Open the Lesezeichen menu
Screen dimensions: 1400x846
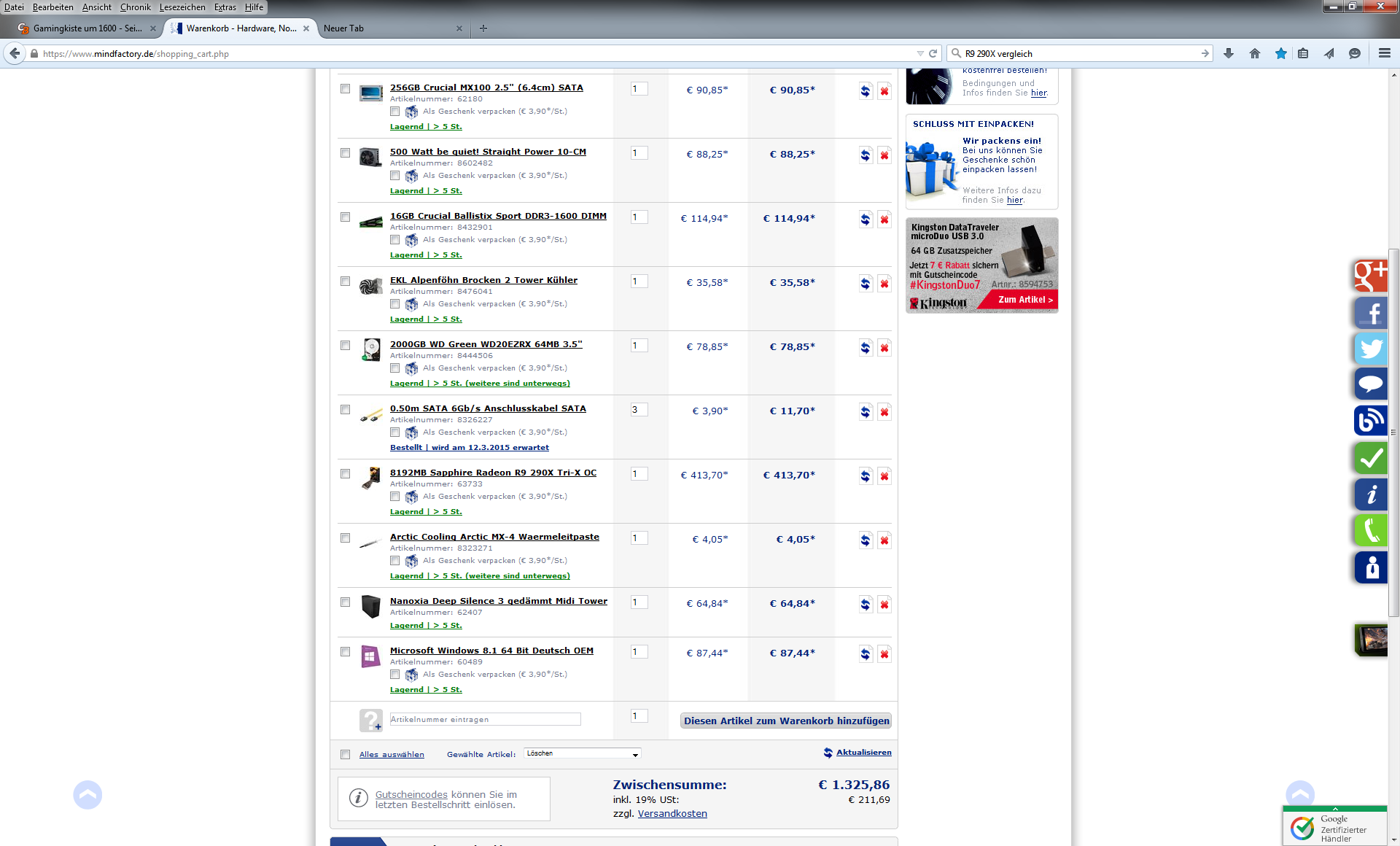click(182, 7)
